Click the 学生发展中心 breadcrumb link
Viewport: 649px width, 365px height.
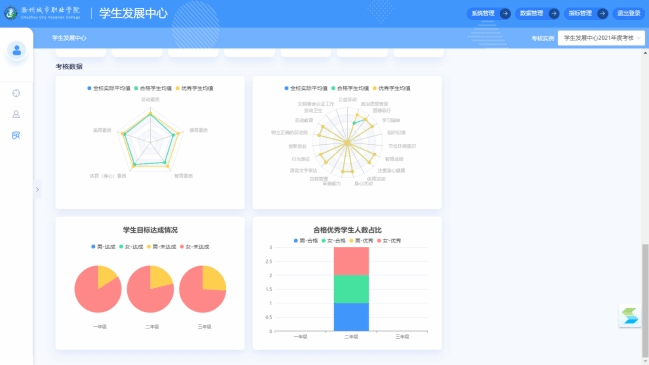coord(69,38)
